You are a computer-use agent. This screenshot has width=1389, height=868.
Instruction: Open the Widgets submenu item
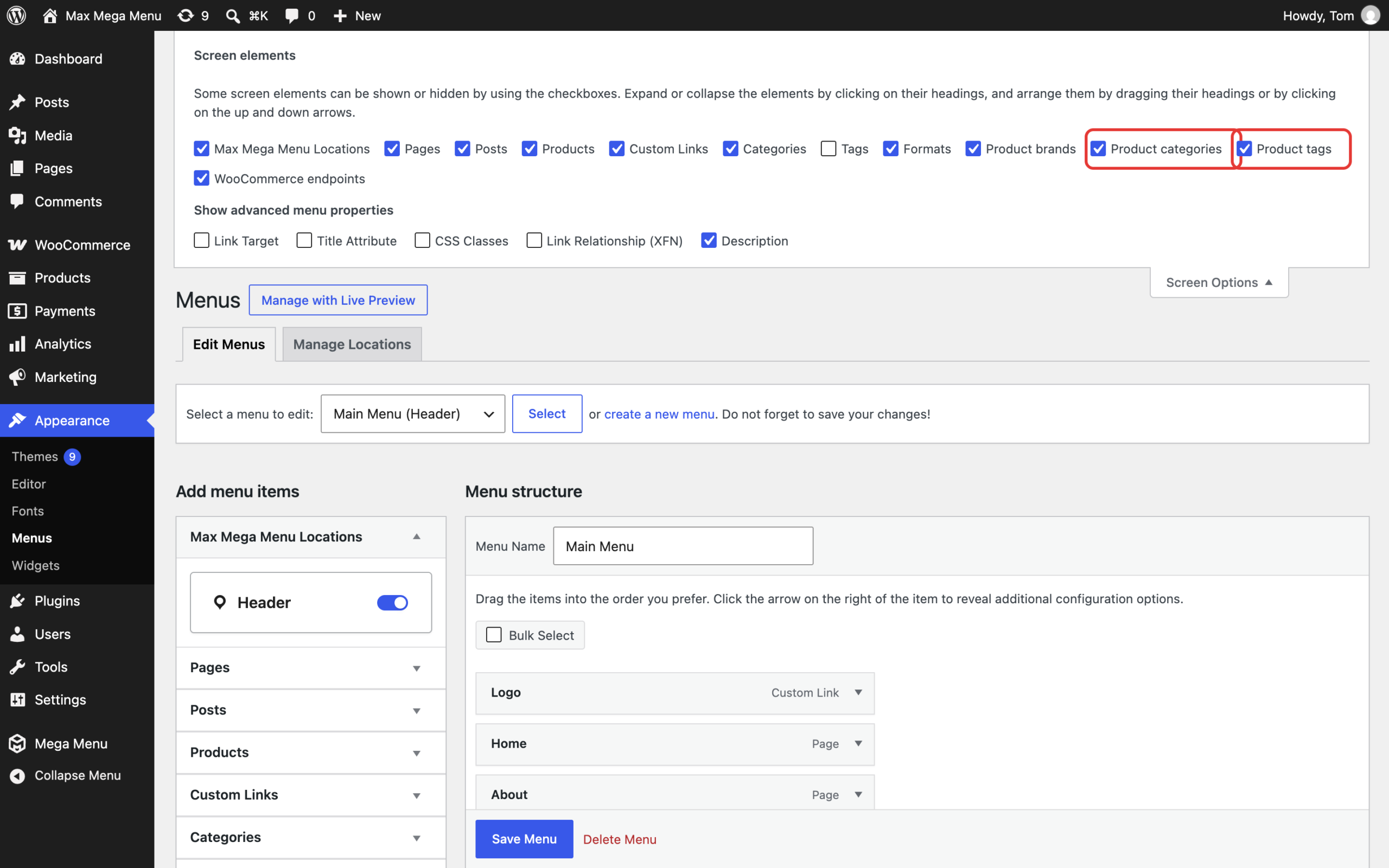36,565
